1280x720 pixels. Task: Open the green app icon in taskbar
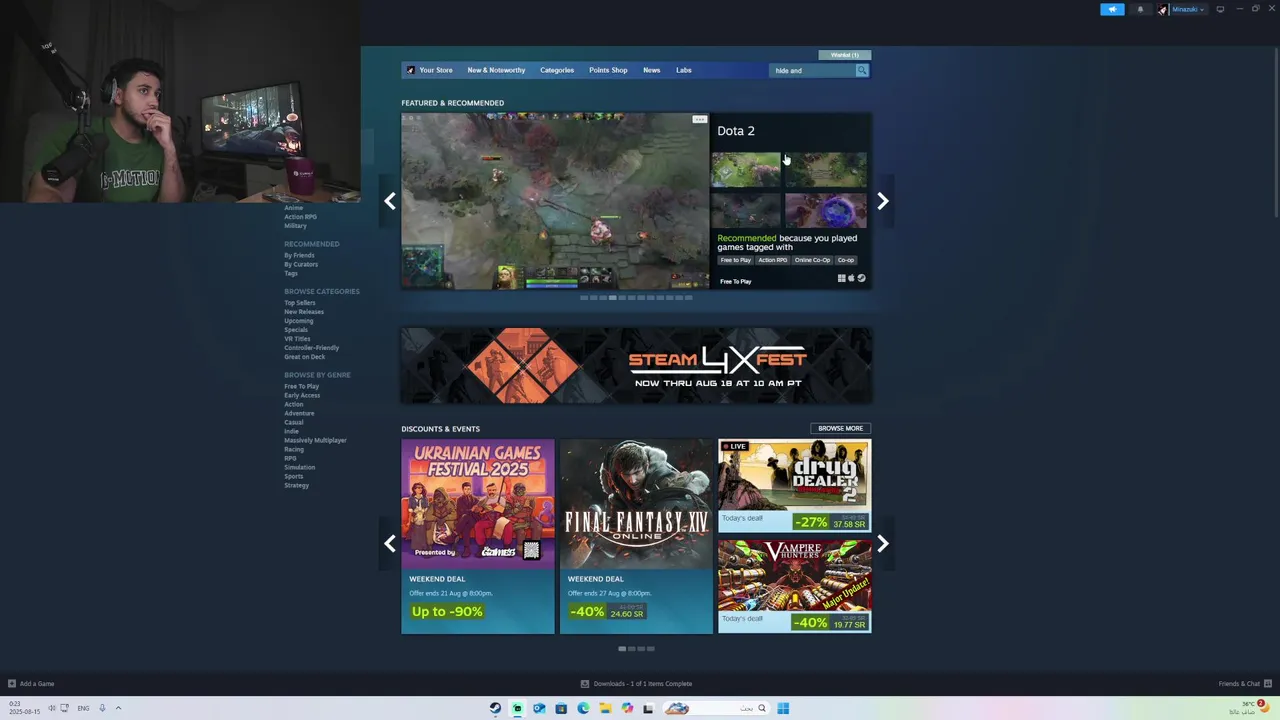[517, 708]
